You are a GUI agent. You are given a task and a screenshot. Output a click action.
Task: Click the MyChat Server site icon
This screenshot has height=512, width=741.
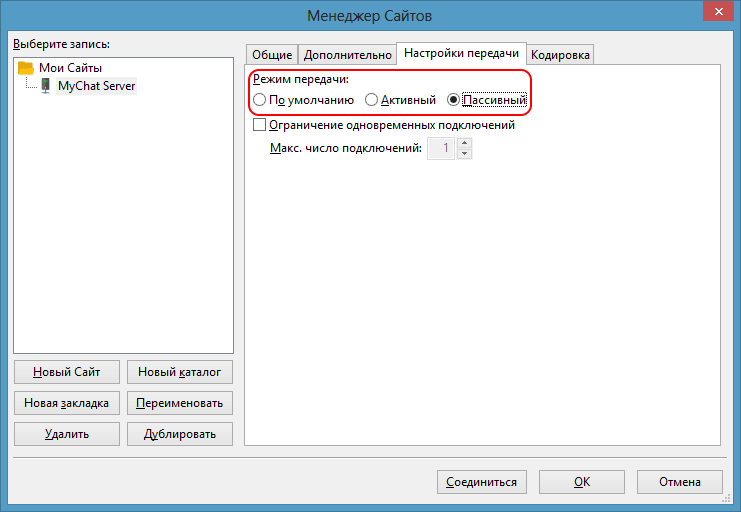point(46,86)
